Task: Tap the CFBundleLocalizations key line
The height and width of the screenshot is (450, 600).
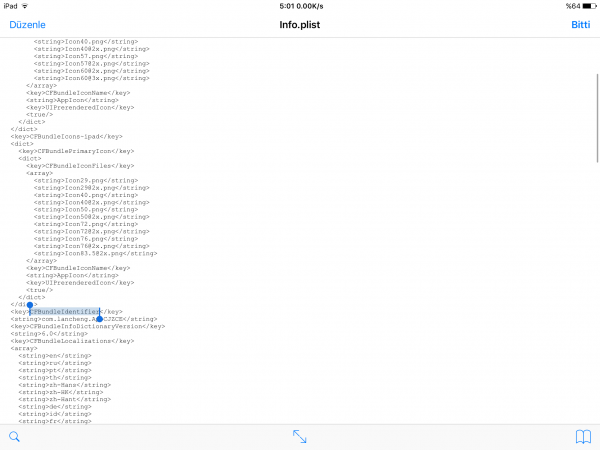Action: tap(72, 341)
